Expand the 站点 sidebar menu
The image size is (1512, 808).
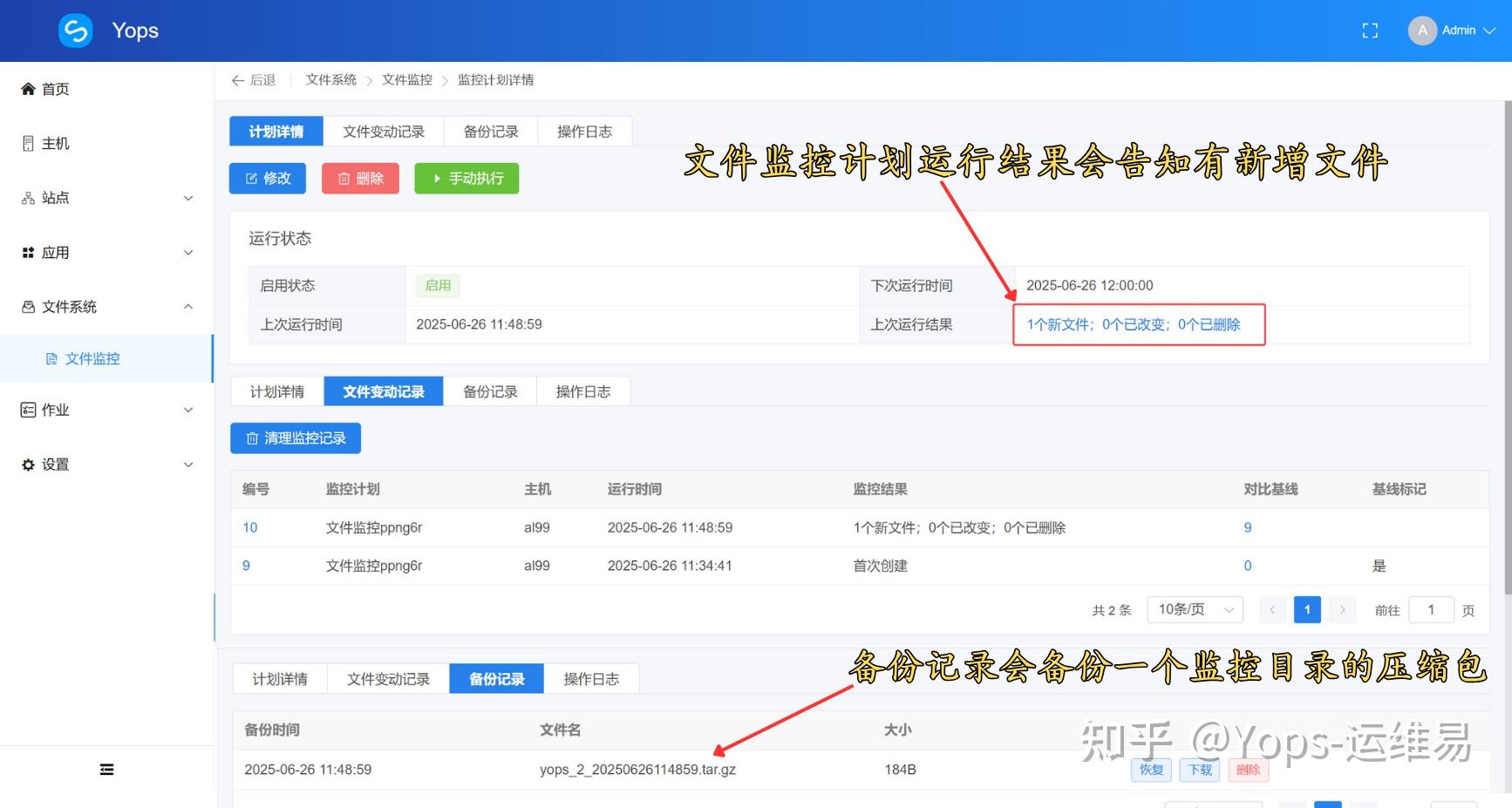coord(52,198)
